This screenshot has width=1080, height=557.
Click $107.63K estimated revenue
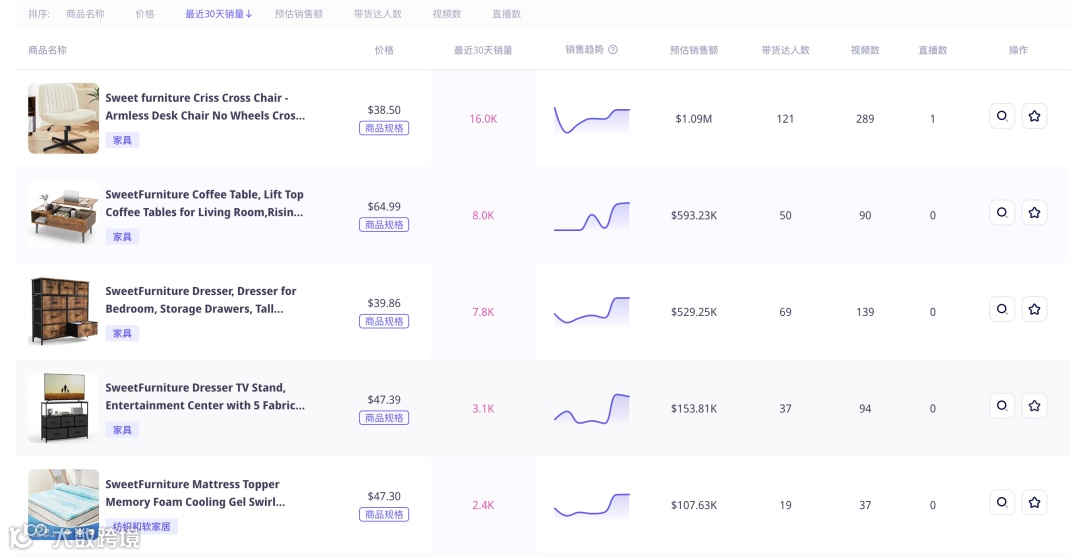click(694, 505)
